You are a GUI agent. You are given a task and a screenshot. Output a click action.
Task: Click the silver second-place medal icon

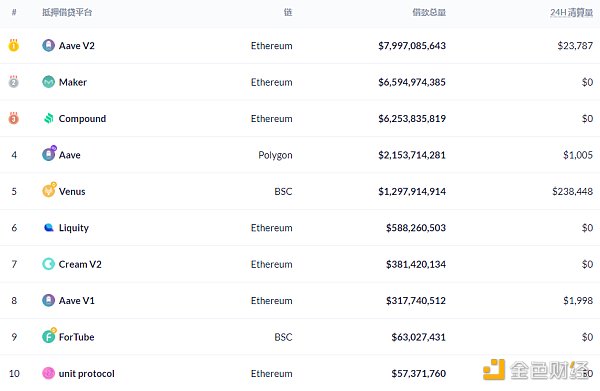[x=14, y=81]
